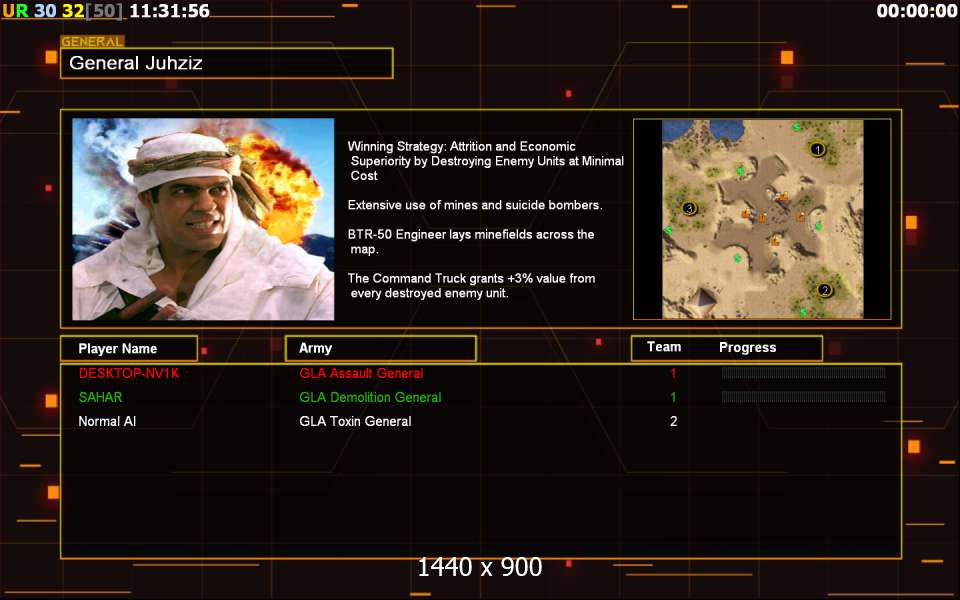Click the pyramid landmark on the minimap
The image size is (960, 600).
tap(703, 301)
